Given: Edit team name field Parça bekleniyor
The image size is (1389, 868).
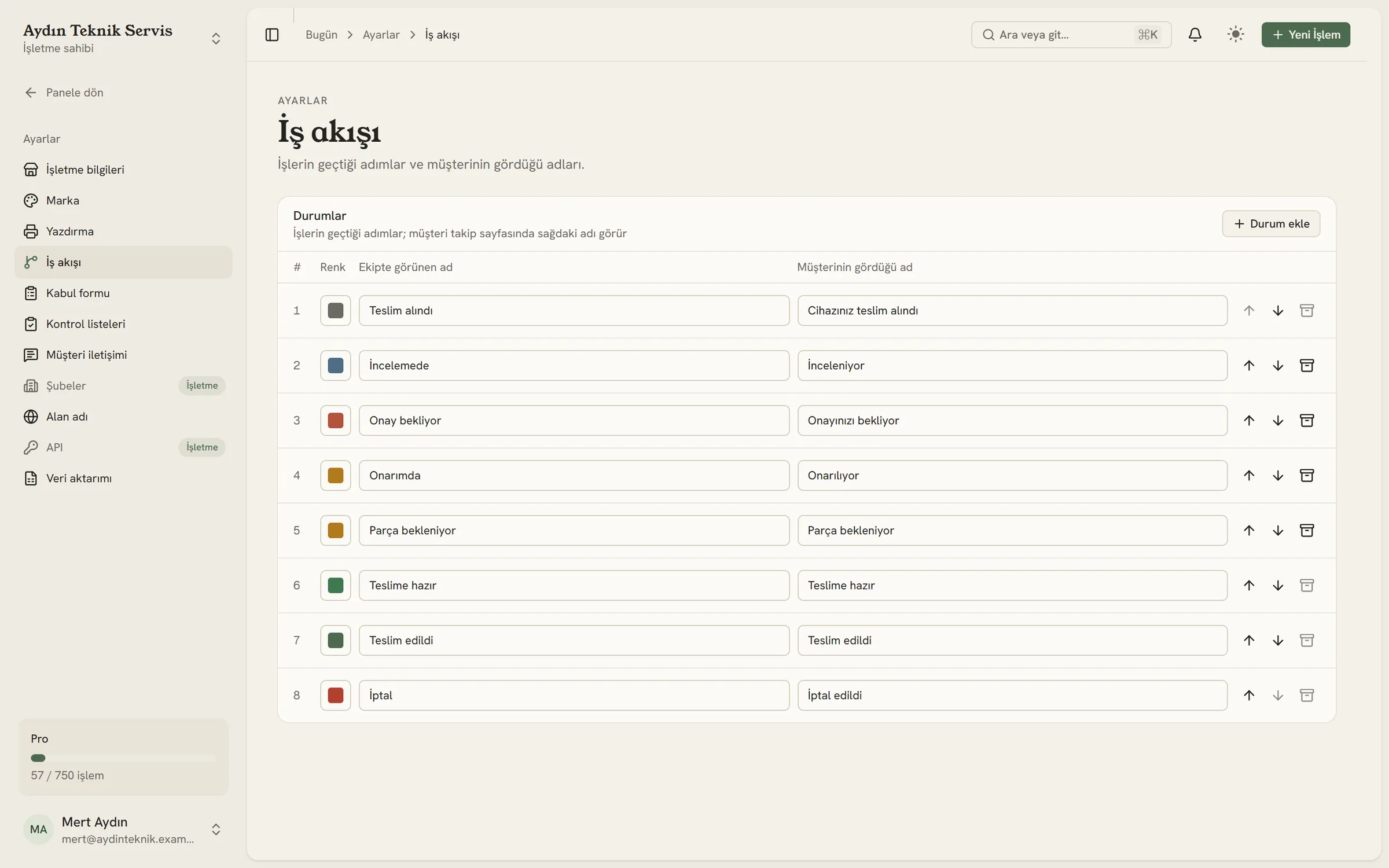Looking at the screenshot, I should (574, 531).
